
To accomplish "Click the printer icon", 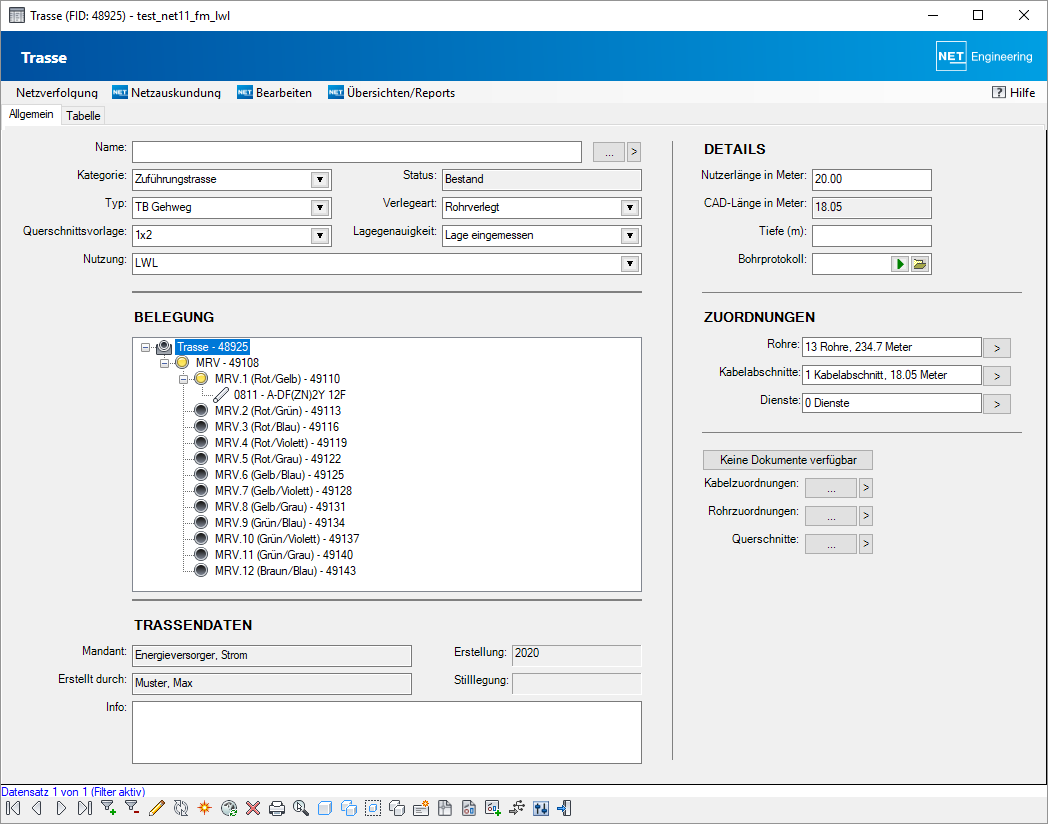I will coord(277,809).
